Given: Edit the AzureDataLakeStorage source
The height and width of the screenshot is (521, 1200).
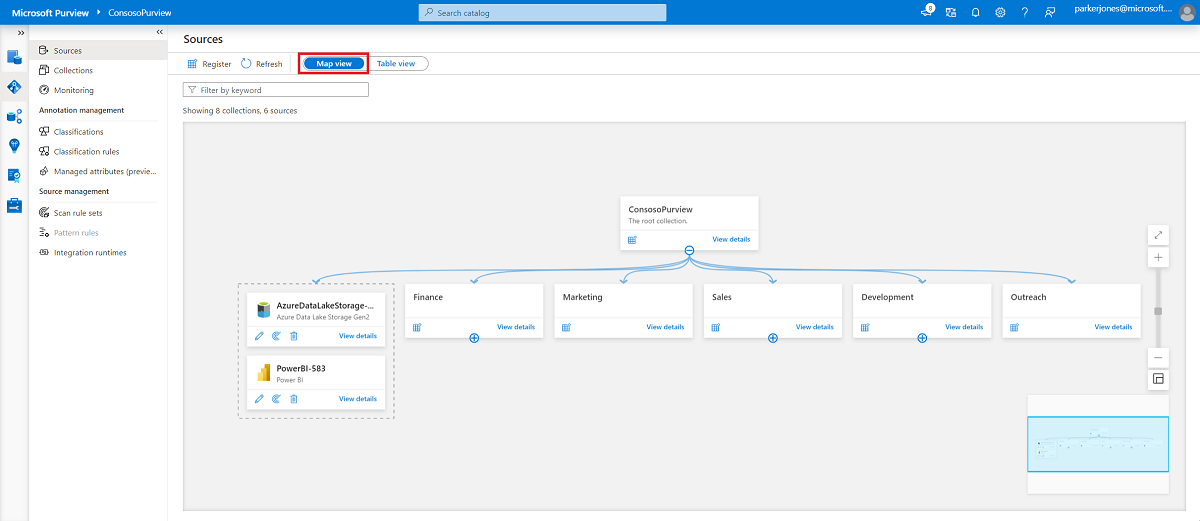Looking at the screenshot, I should [x=260, y=336].
